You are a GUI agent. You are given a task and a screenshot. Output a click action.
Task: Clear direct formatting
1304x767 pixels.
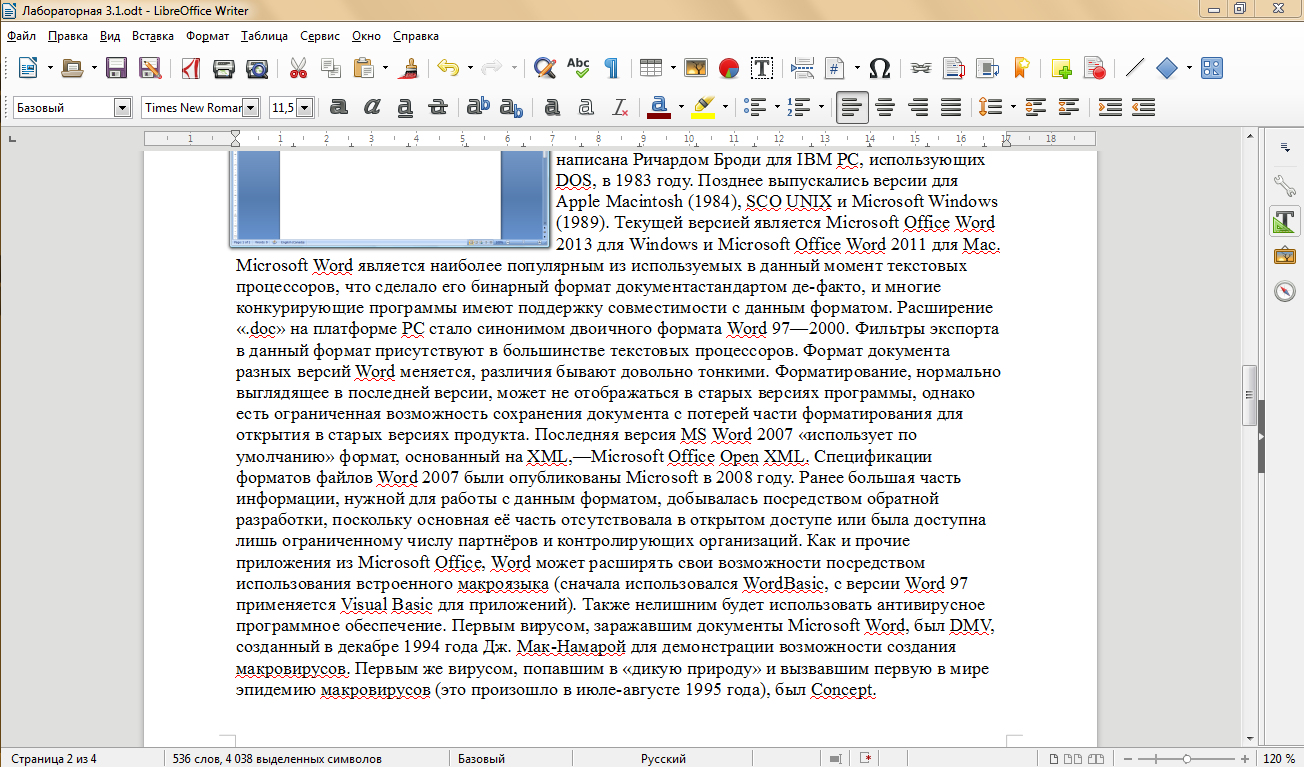(620, 107)
